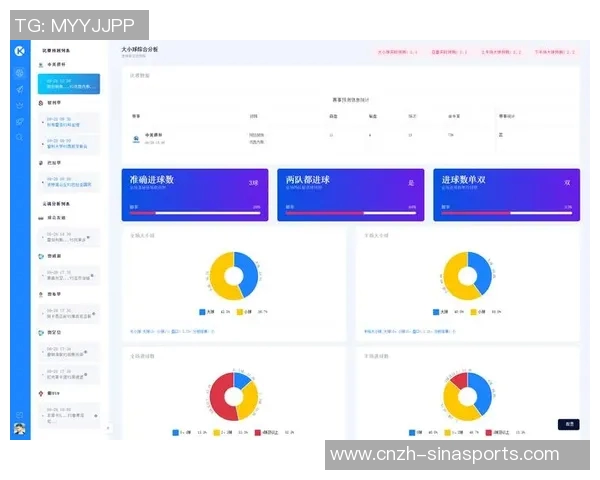Click the leftmost pink prediction badge in the header

point(397,52)
